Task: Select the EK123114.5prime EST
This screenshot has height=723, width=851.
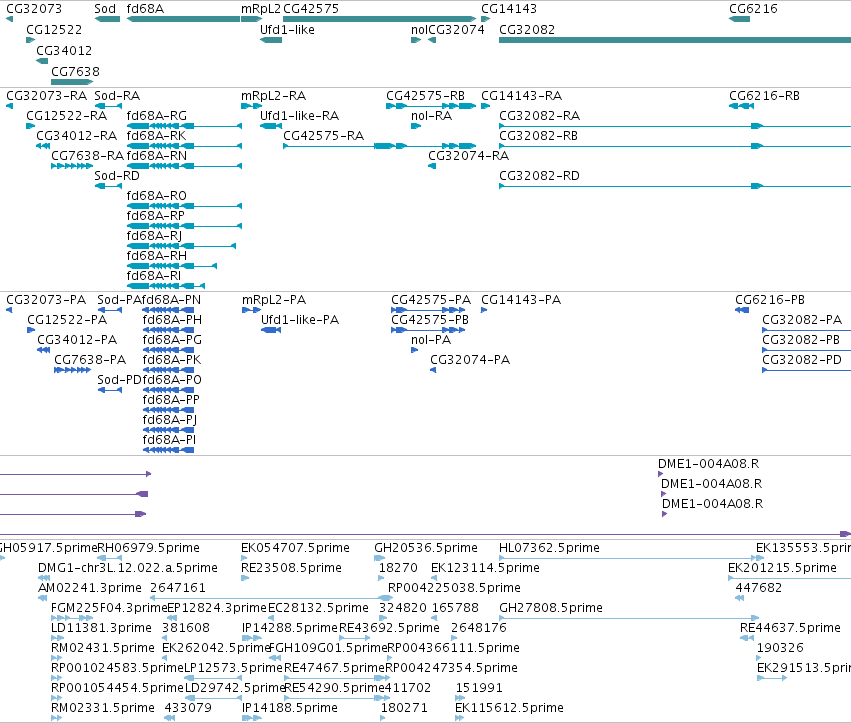Action: pyautogui.click(x=434, y=578)
